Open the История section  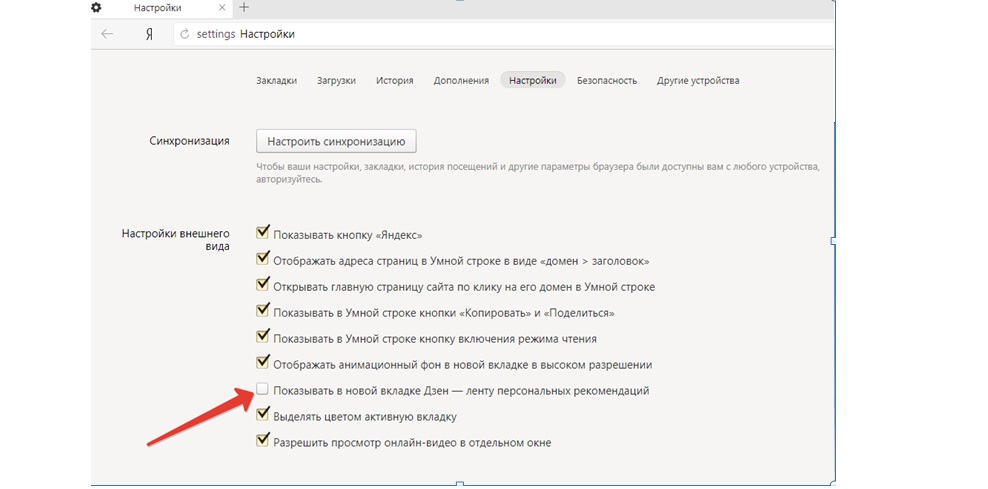click(395, 81)
